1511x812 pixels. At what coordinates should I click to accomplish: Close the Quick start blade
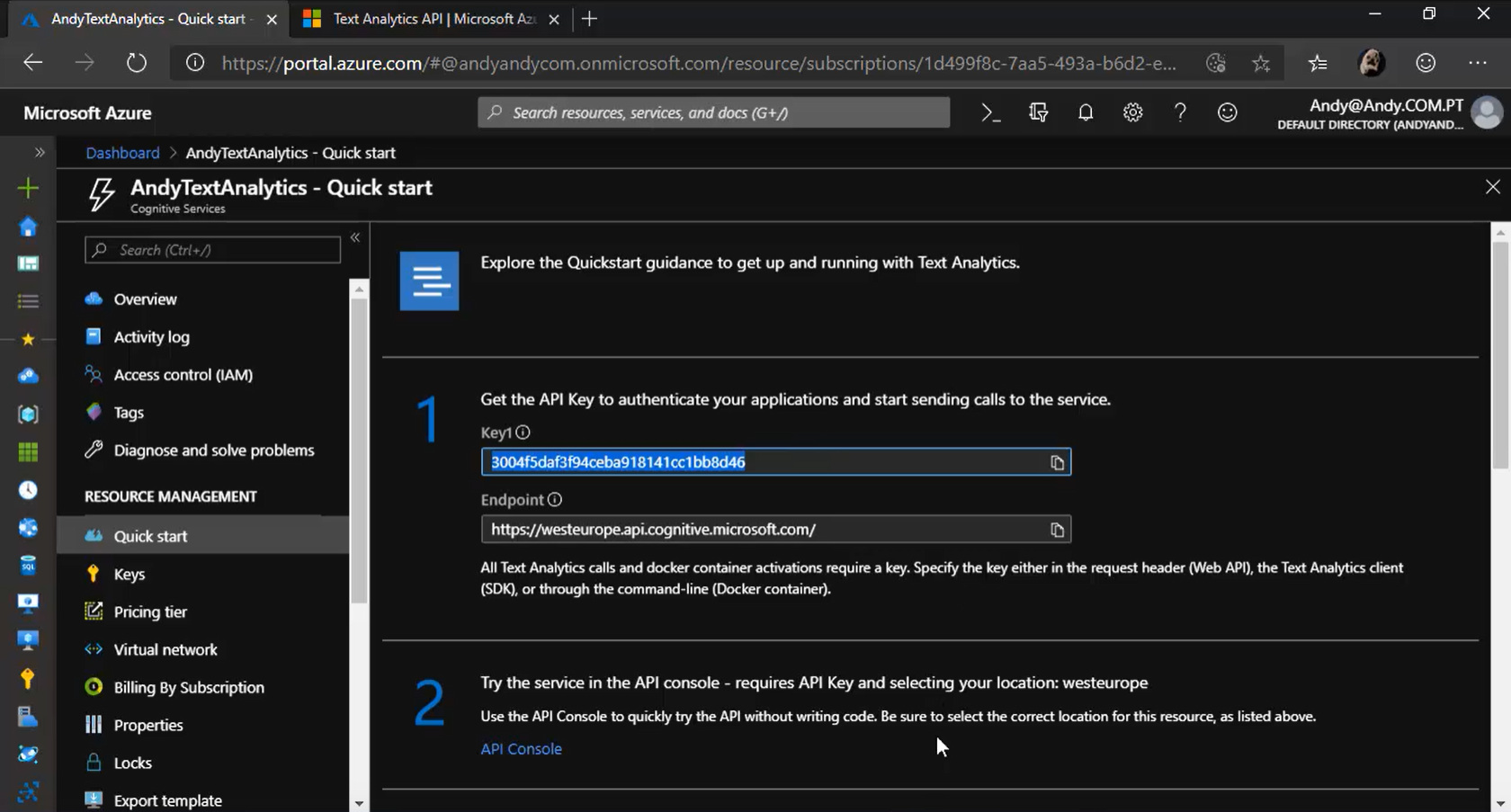click(1492, 187)
